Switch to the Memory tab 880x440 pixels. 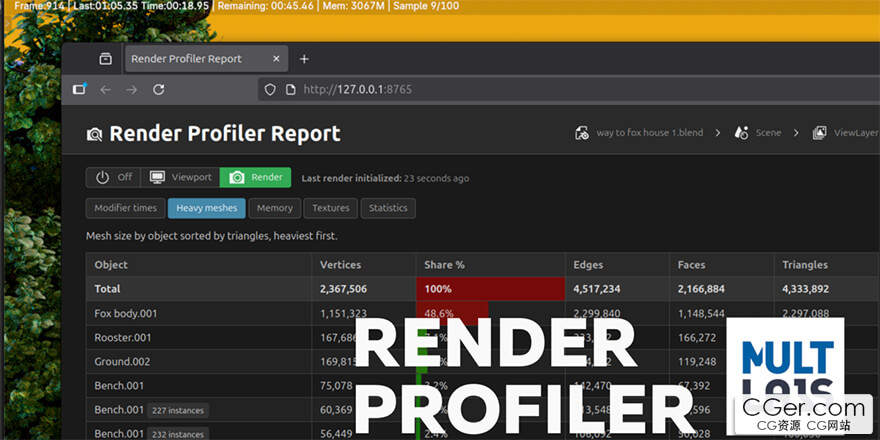click(274, 208)
